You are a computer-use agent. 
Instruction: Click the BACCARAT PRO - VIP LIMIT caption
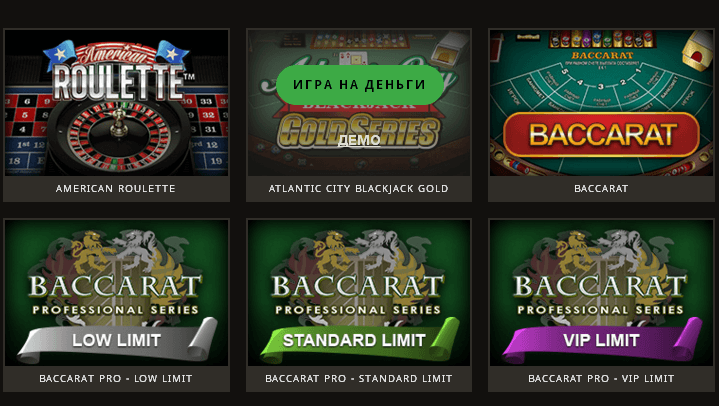tap(601, 379)
